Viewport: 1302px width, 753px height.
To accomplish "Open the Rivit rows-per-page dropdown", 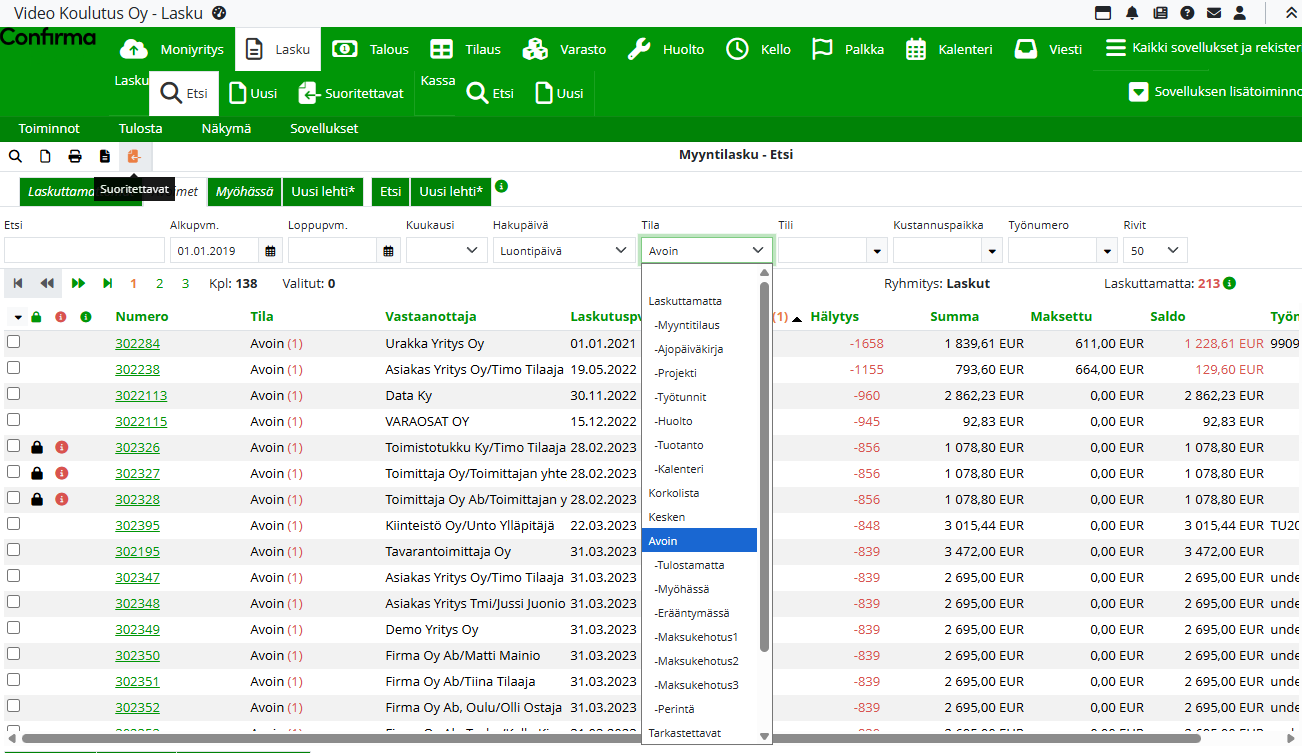I will click(1154, 251).
